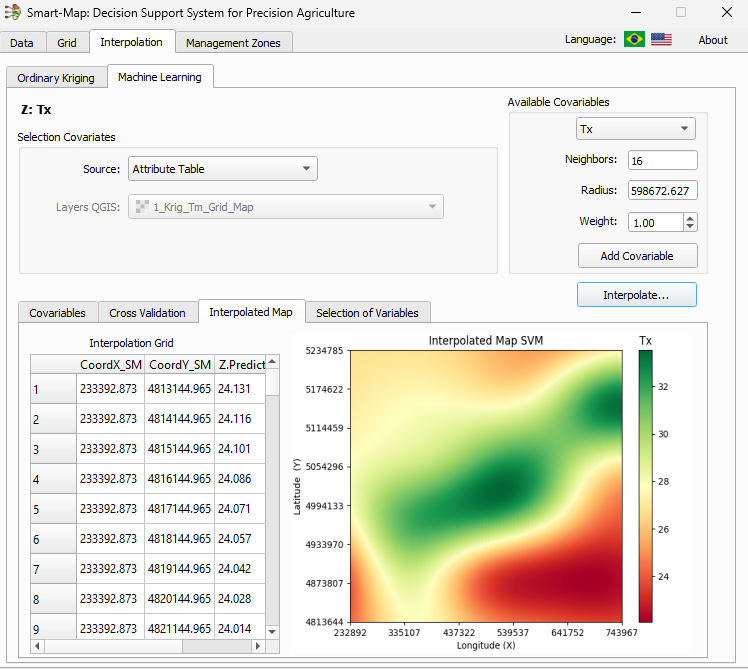Open the About menu item
748x669 pixels.
(x=713, y=40)
